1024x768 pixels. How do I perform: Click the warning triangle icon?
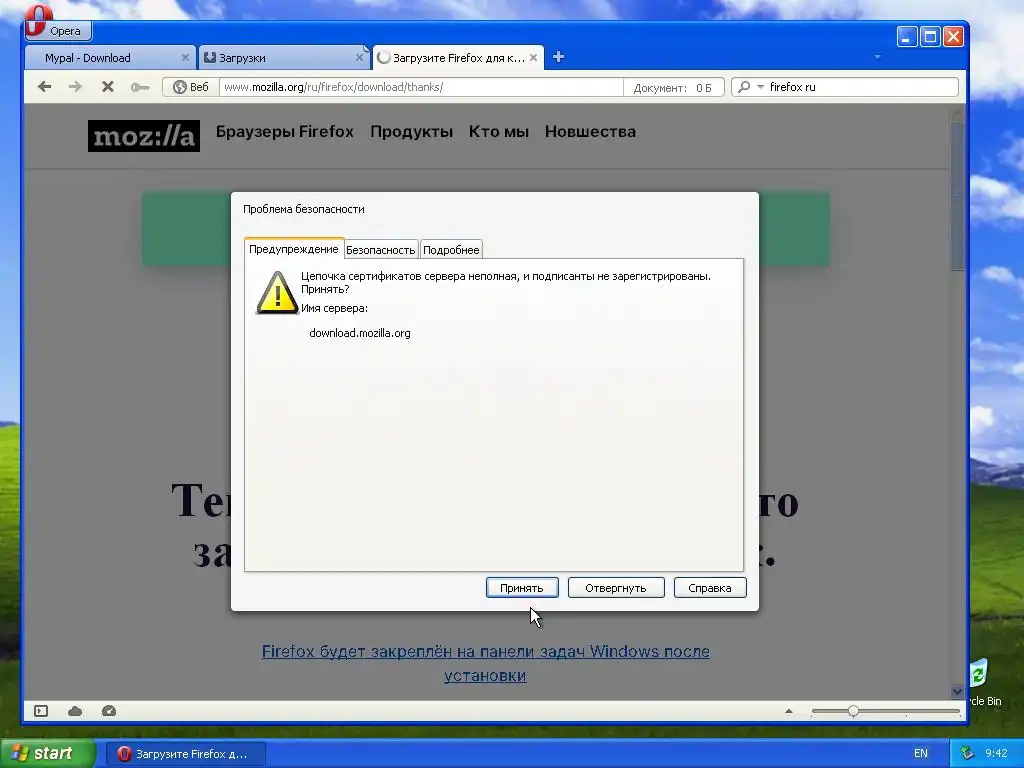coord(277,293)
